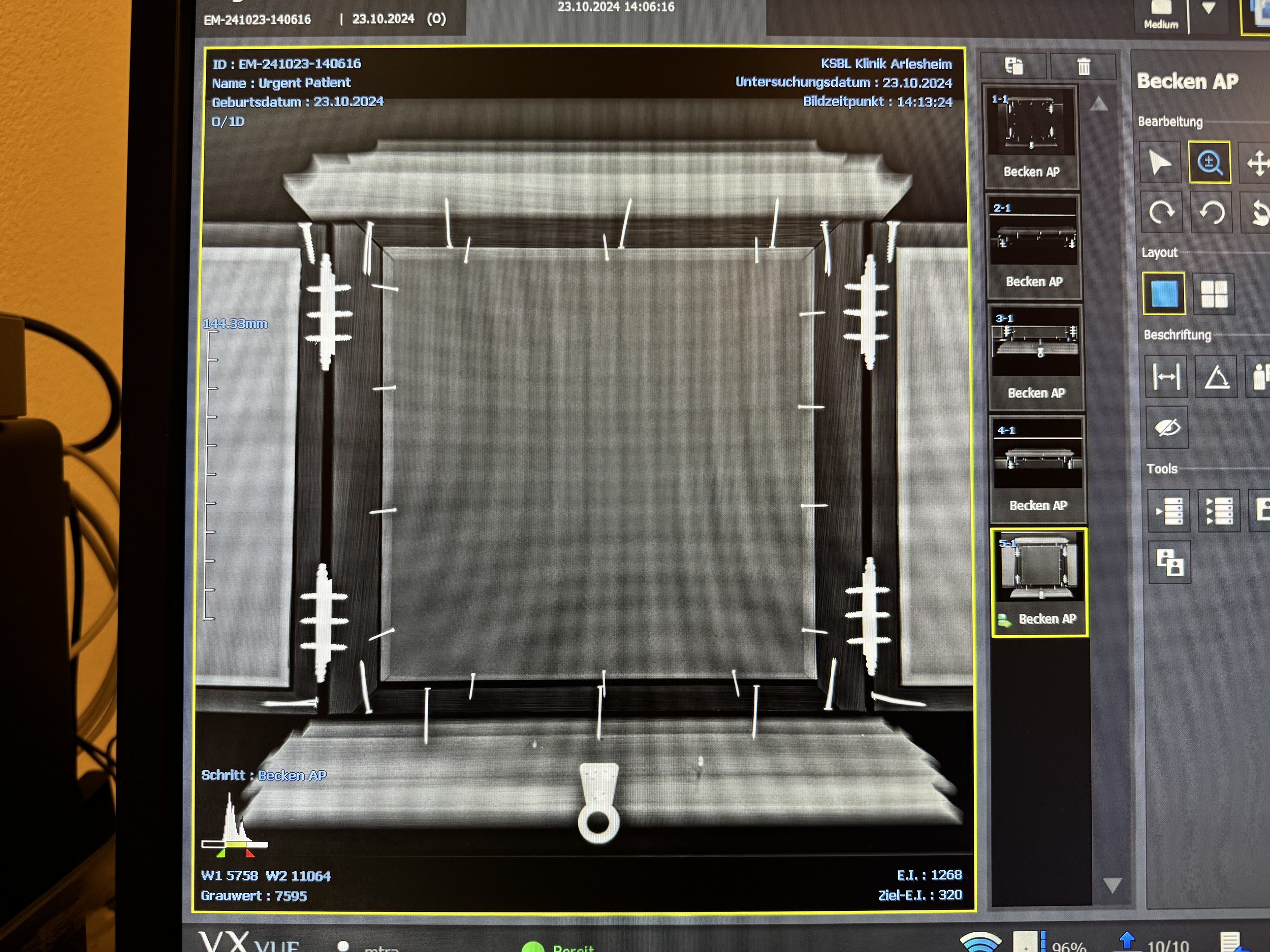
Task: Choose the four-image grid layout
Action: click(x=1214, y=294)
